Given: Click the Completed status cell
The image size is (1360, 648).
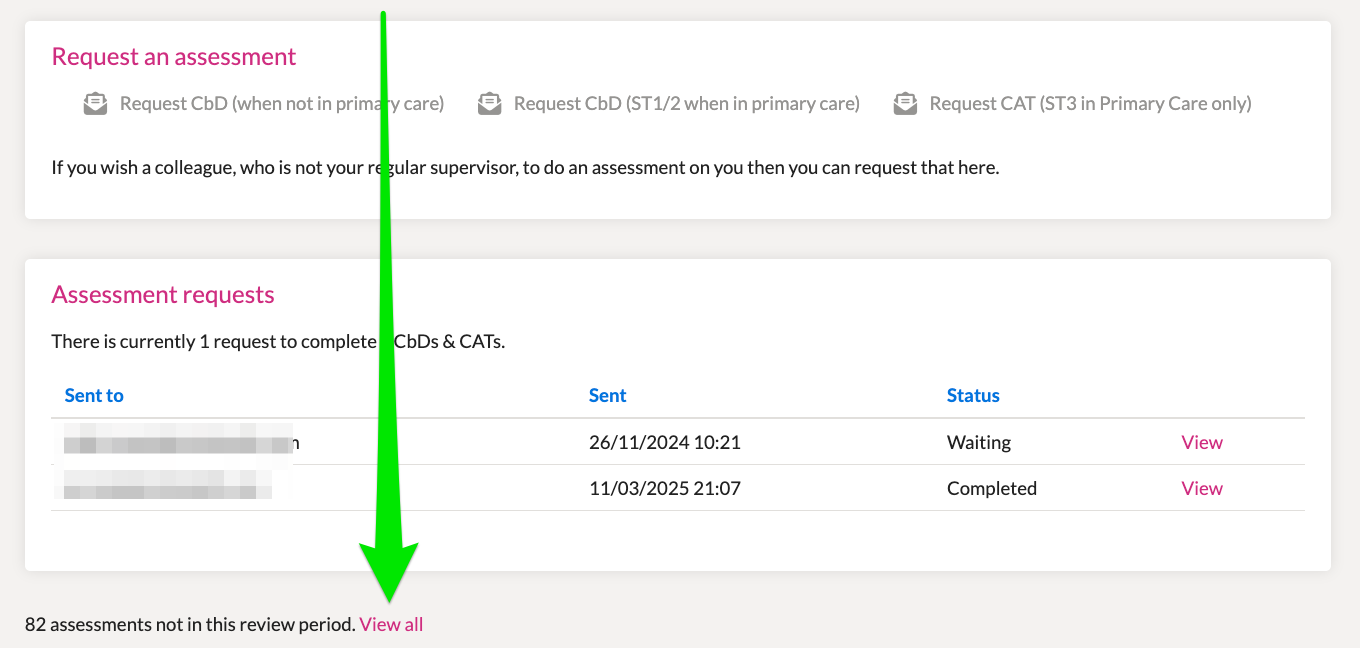Looking at the screenshot, I should tap(992, 488).
